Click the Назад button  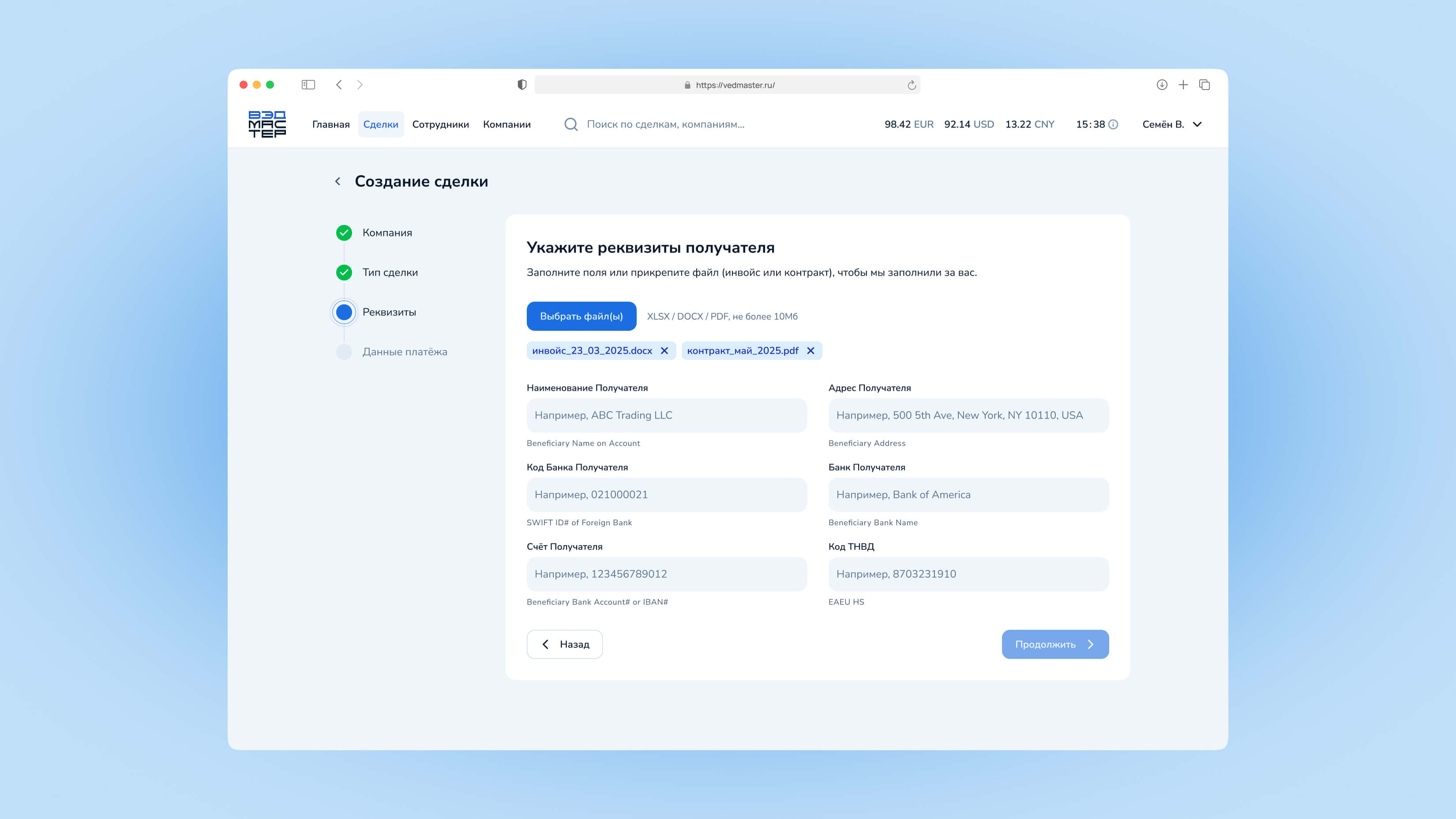pyautogui.click(x=564, y=644)
